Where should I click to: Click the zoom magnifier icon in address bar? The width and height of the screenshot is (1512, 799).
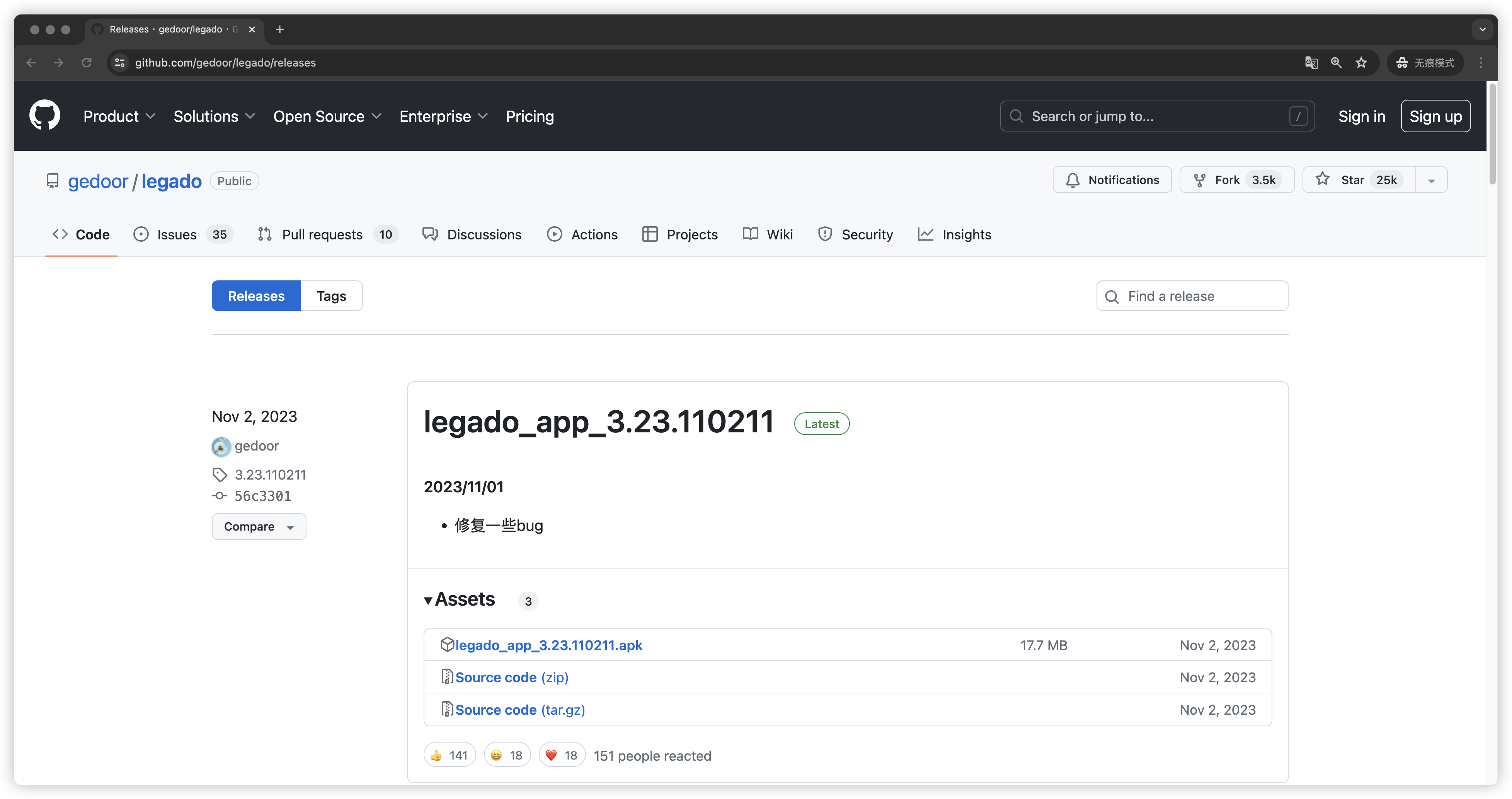coord(1337,63)
